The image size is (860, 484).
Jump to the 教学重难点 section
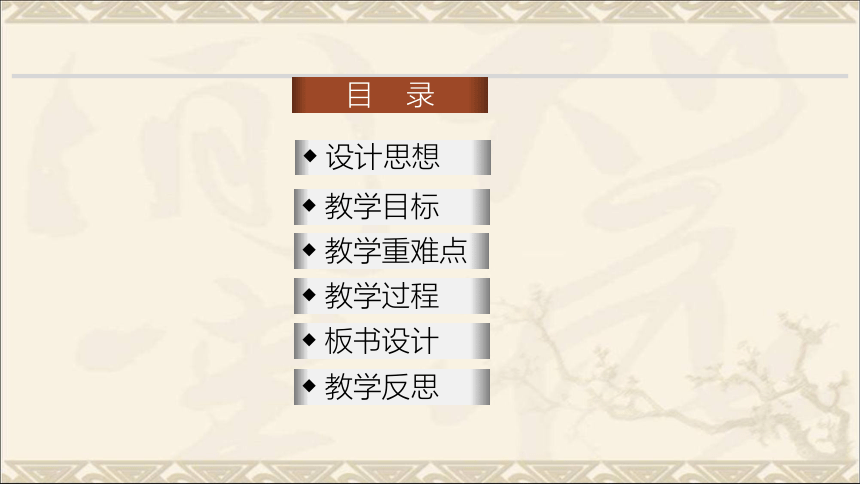[392, 251]
